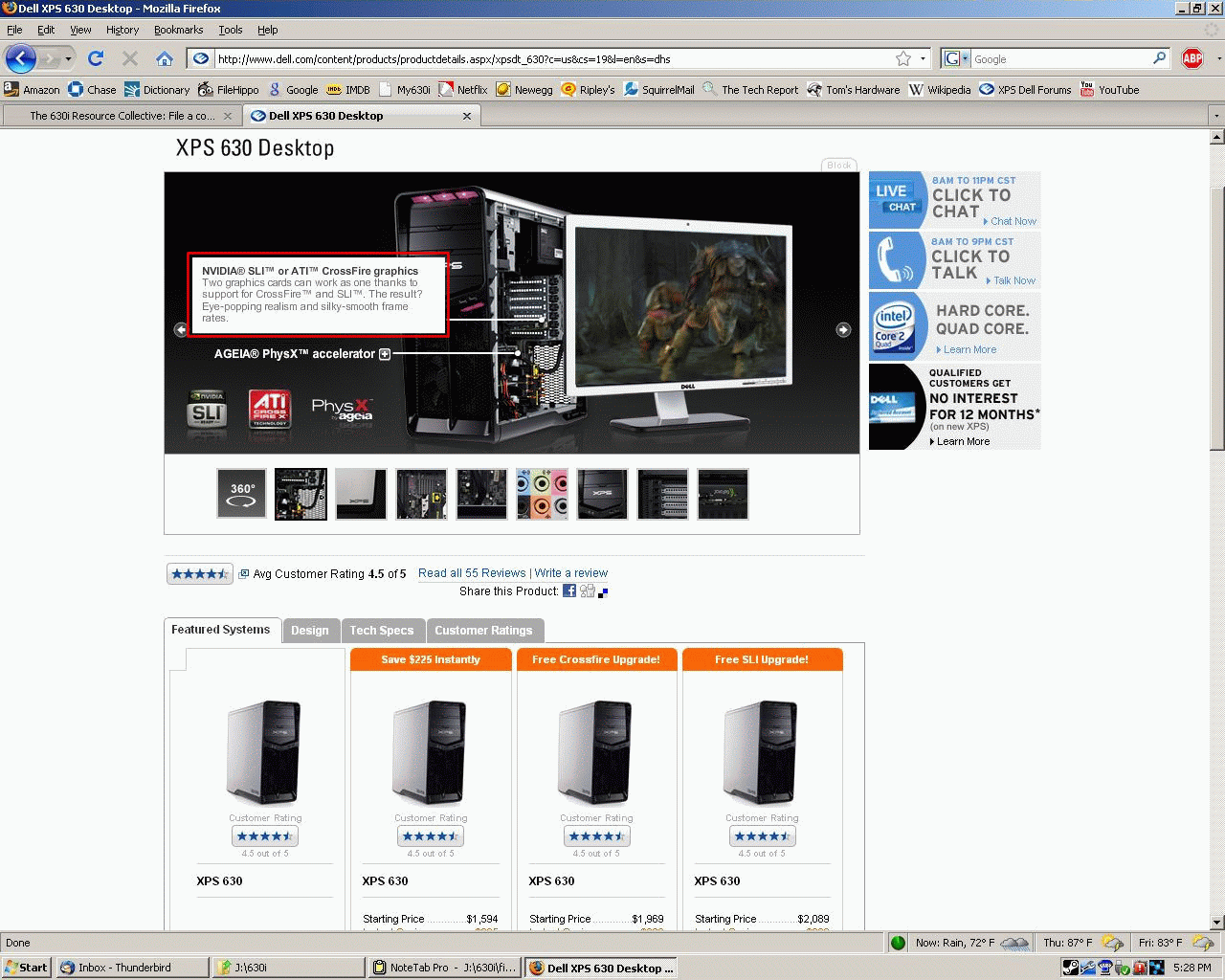1225x980 pixels.
Task: Open the Wikipedia bookmark
Action: (940, 89)
